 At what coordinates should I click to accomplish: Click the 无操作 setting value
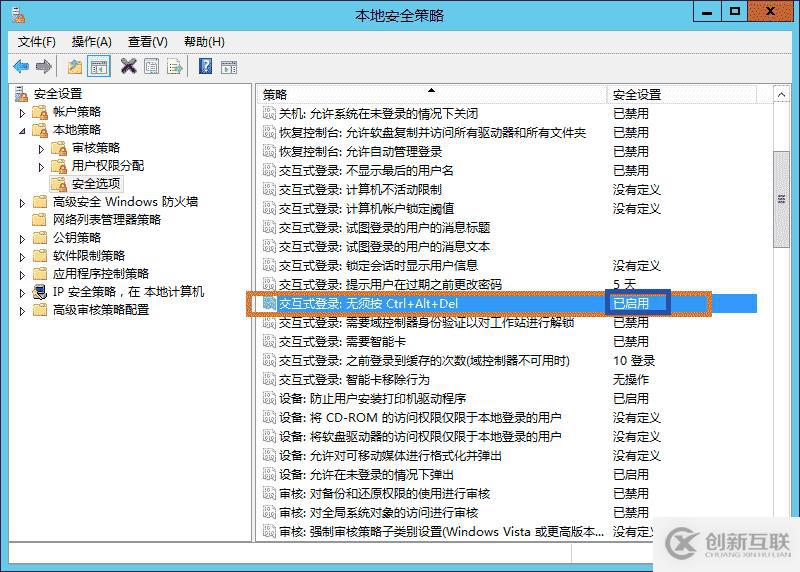tap(631, 380)
